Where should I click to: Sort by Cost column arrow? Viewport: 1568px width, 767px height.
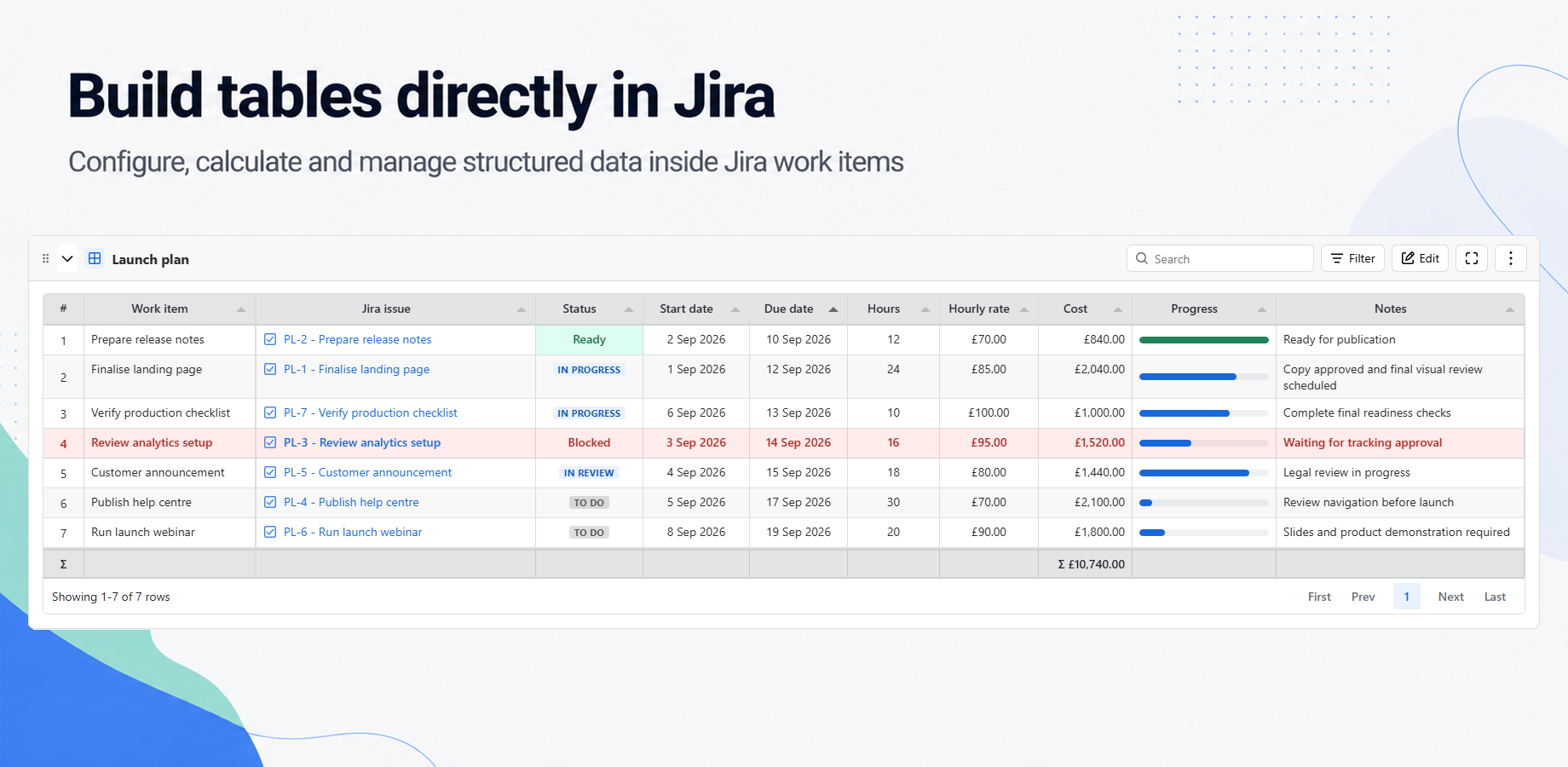click(x=1118, y=309)
